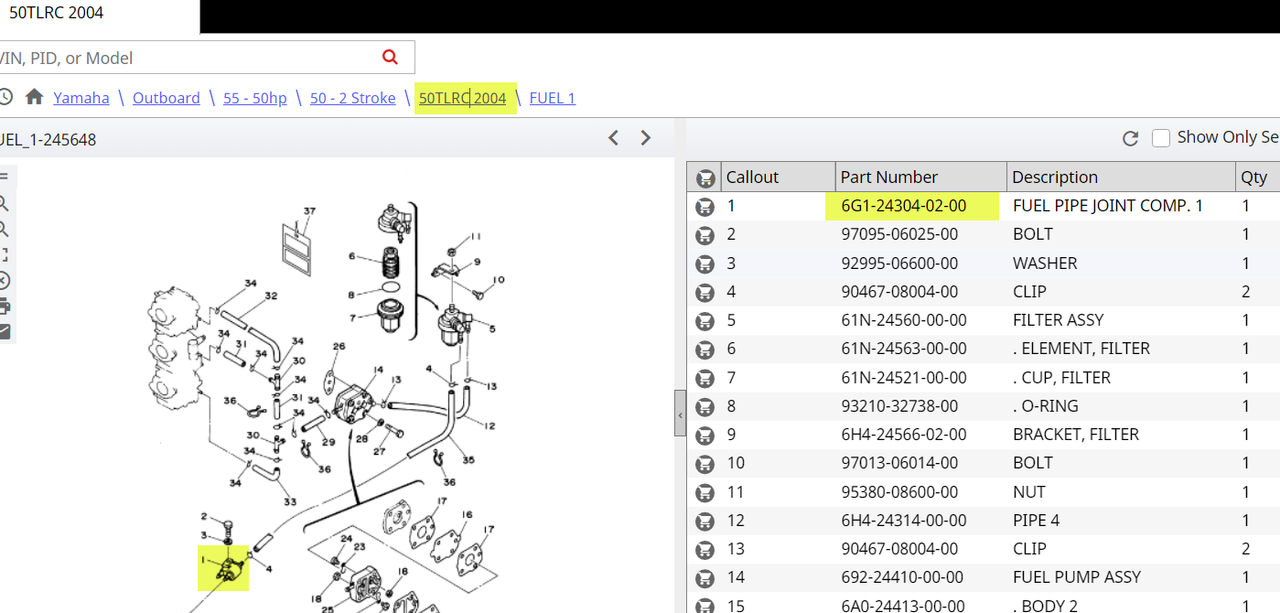Open the 50 - 2 Stroke breadcrumb link
Viewport: 1280px width, 613px height.
coord(353,98)
